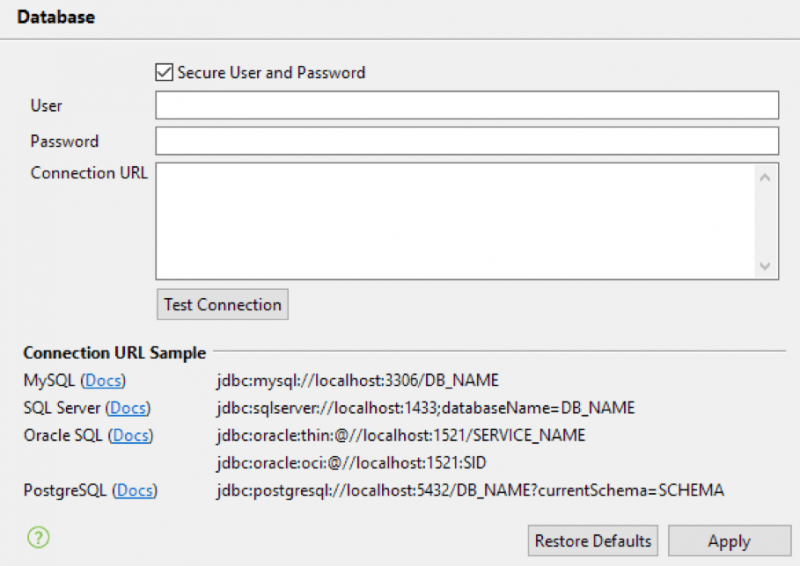
Task: Toggle the Secure User and Password checkbox
Action: tap(165, 73)
